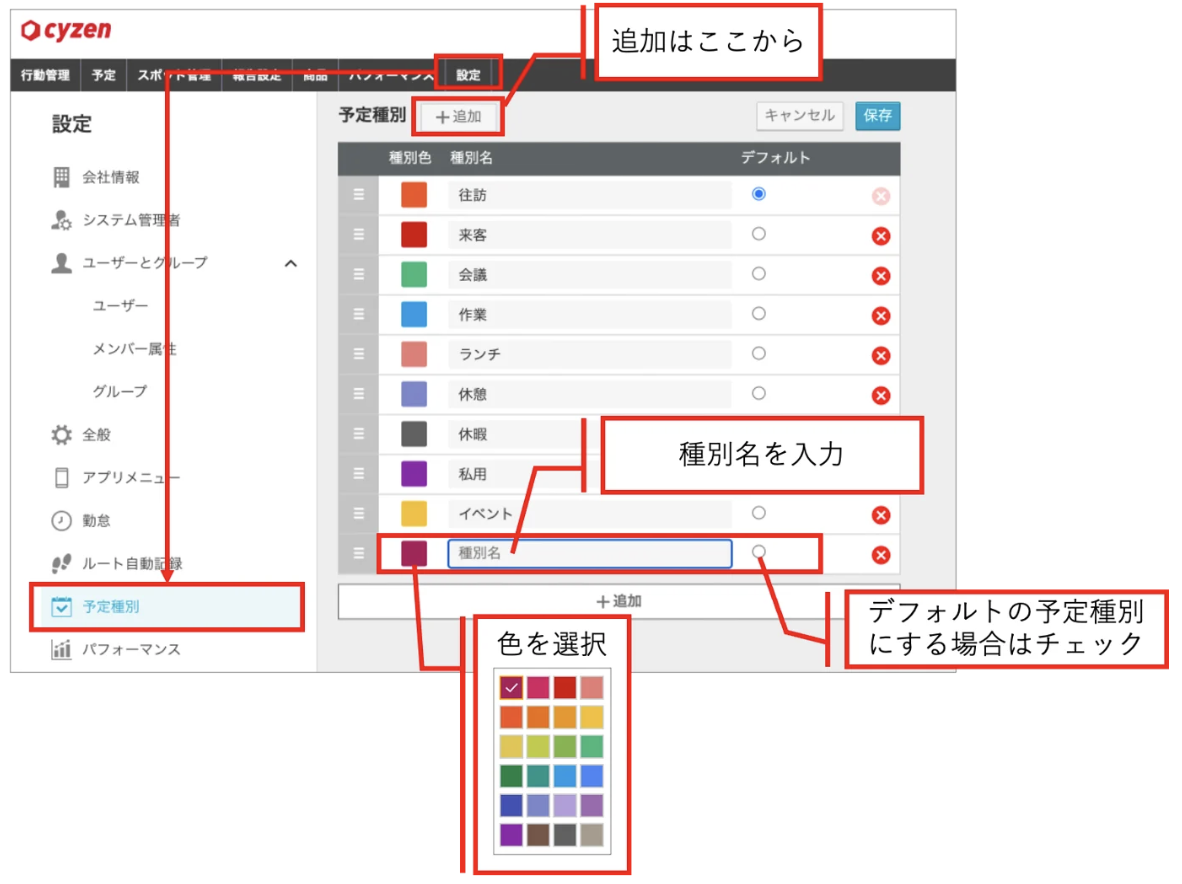The image size is (1182, 884).
Task: Open color picker for 会議 green swatch
Action: tap(414, 275)
